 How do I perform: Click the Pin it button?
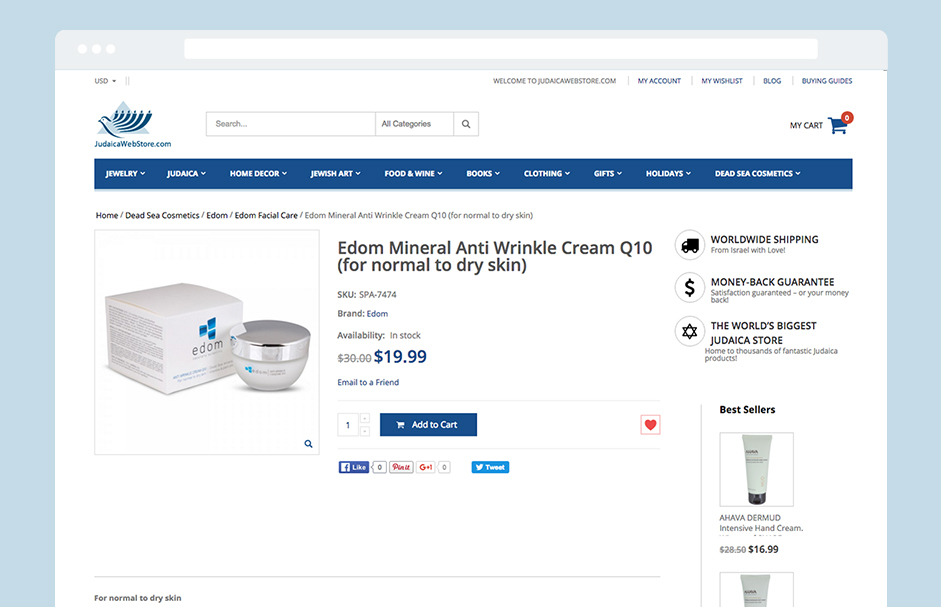click(401, 467)
